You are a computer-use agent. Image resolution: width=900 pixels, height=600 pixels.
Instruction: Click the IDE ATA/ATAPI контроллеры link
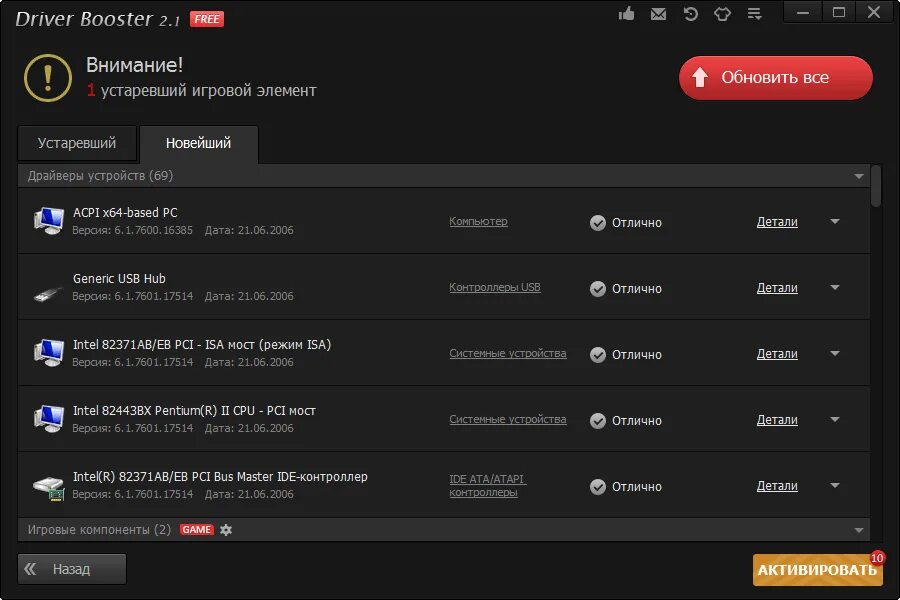click(487, 486)
